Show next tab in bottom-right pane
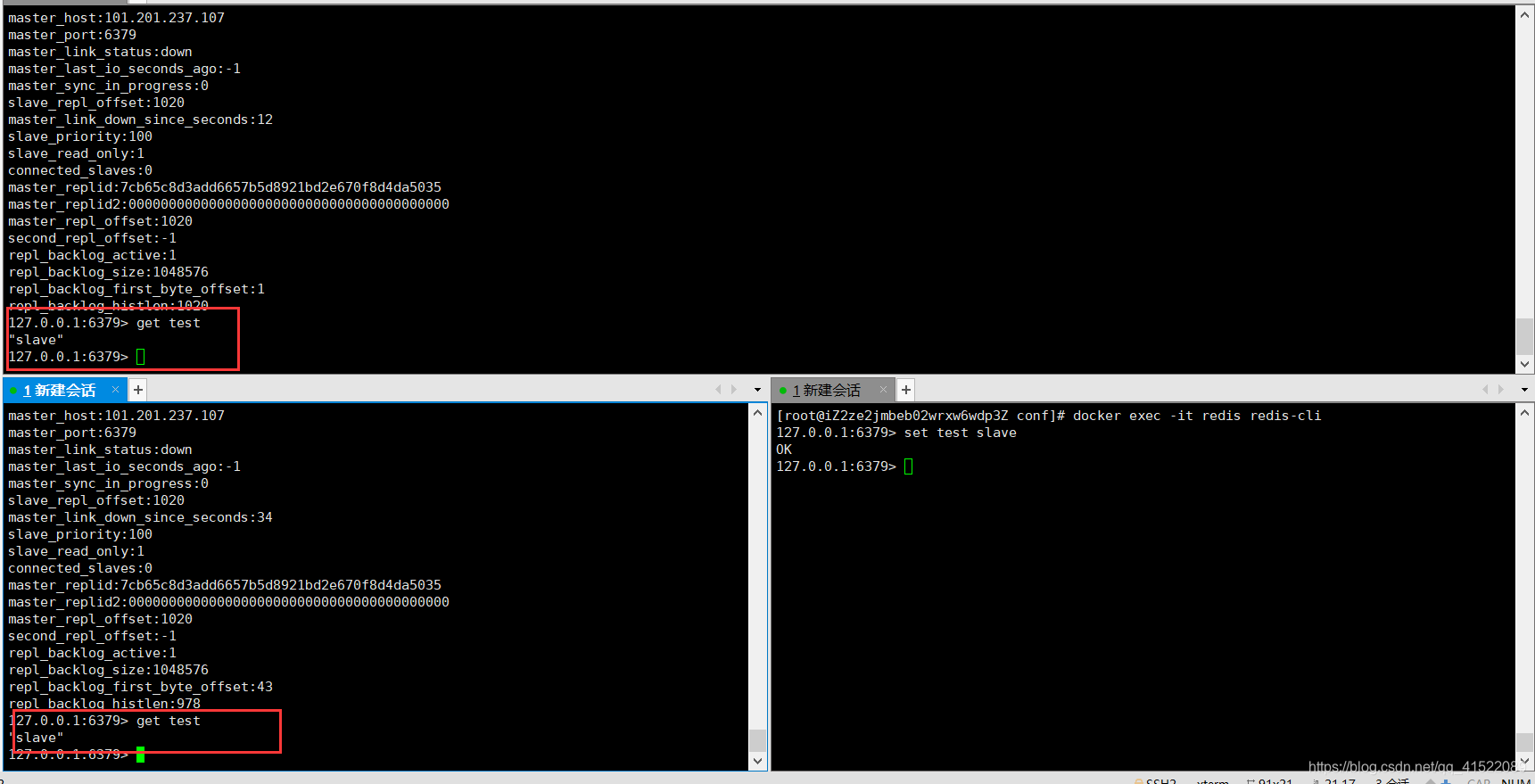This screenshot has height=784, width=1535. (x=1501, y=390)
